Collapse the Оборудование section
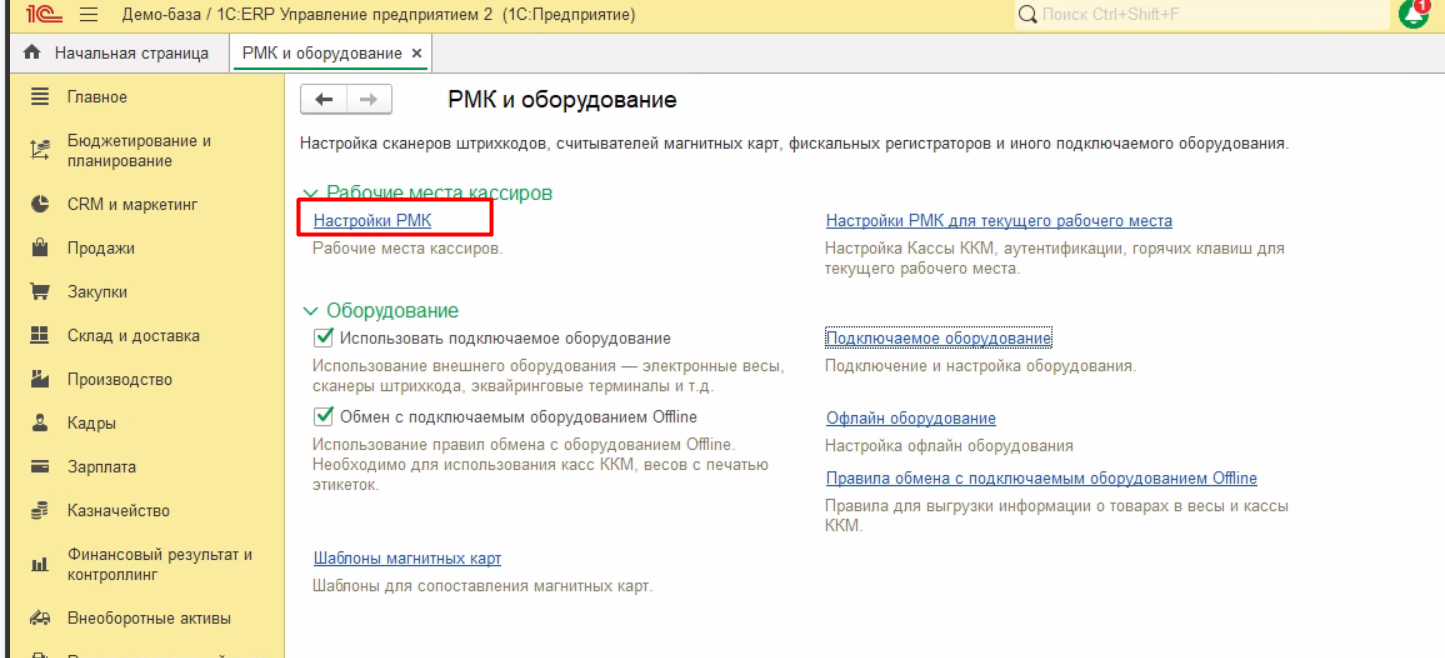Screen dimensions: 1445x658 tap(310, 311)
